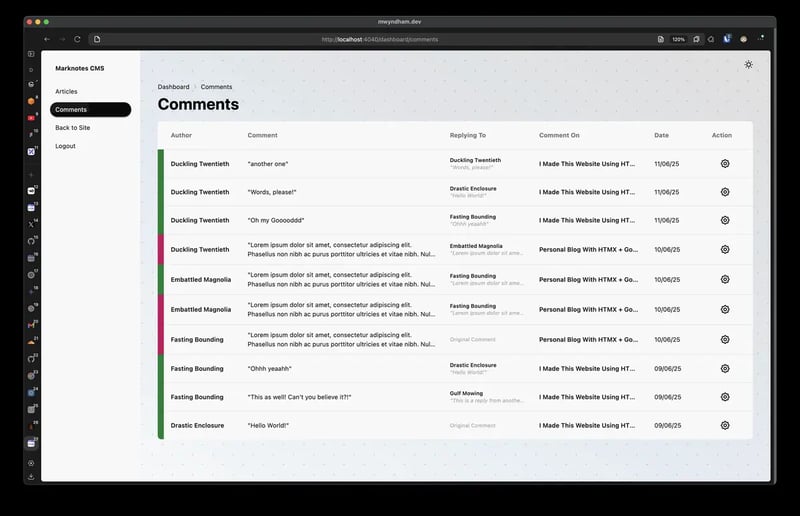Click the localhost address bar
This screenshot has width=800, height=516.
pyautogui.click(x=380, y=39)
